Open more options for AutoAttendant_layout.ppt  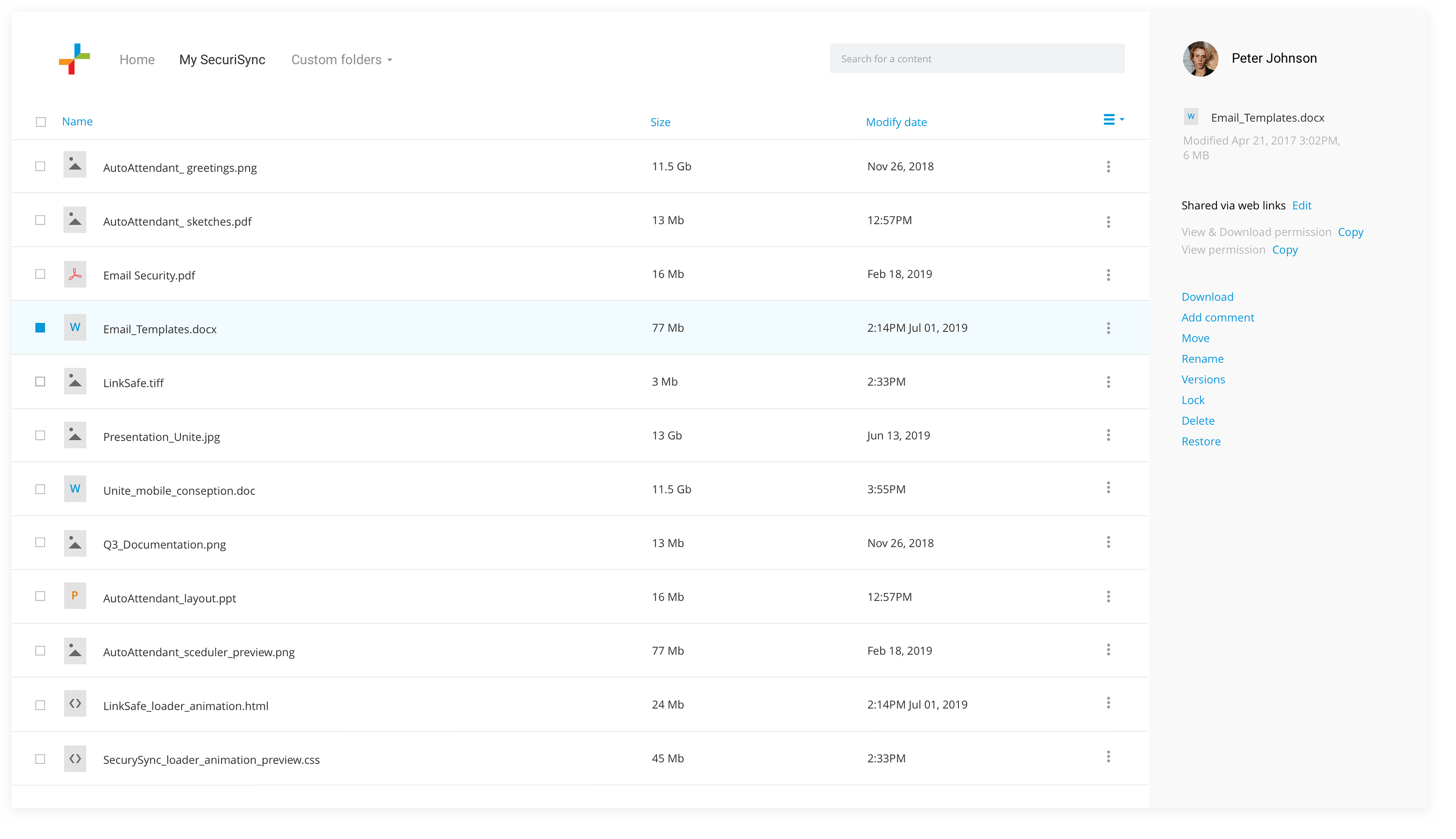point(1108,596)
